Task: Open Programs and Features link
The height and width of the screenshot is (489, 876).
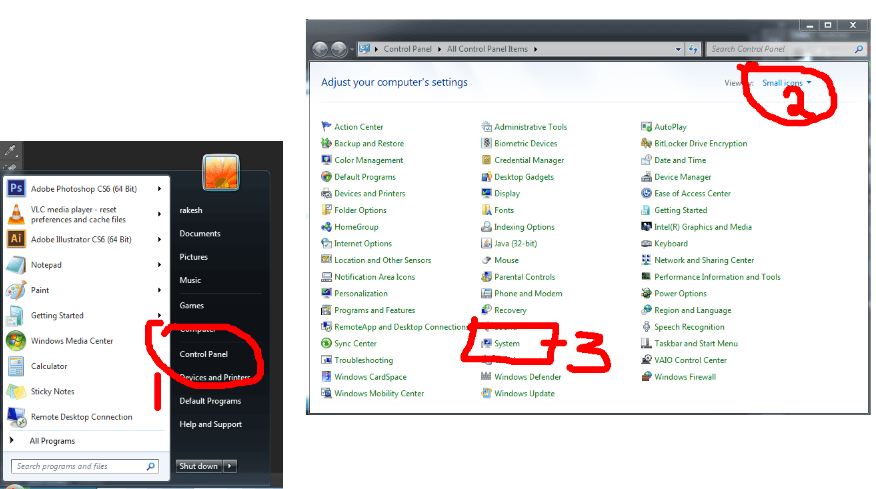Action: [x=374, y=310]
